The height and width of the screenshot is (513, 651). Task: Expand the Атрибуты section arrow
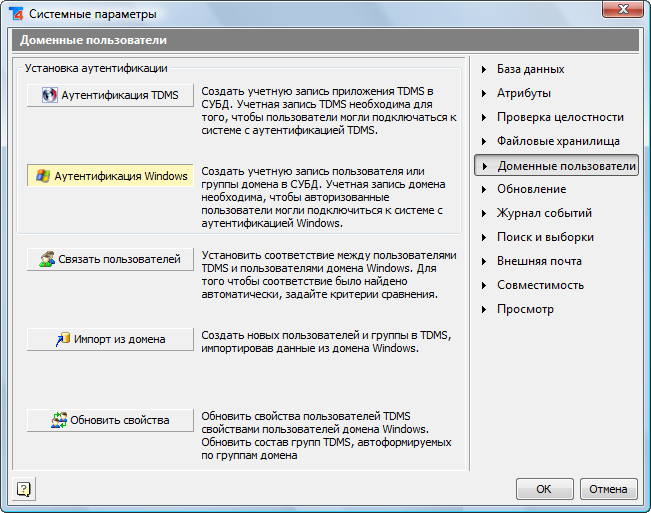point(484,93)
